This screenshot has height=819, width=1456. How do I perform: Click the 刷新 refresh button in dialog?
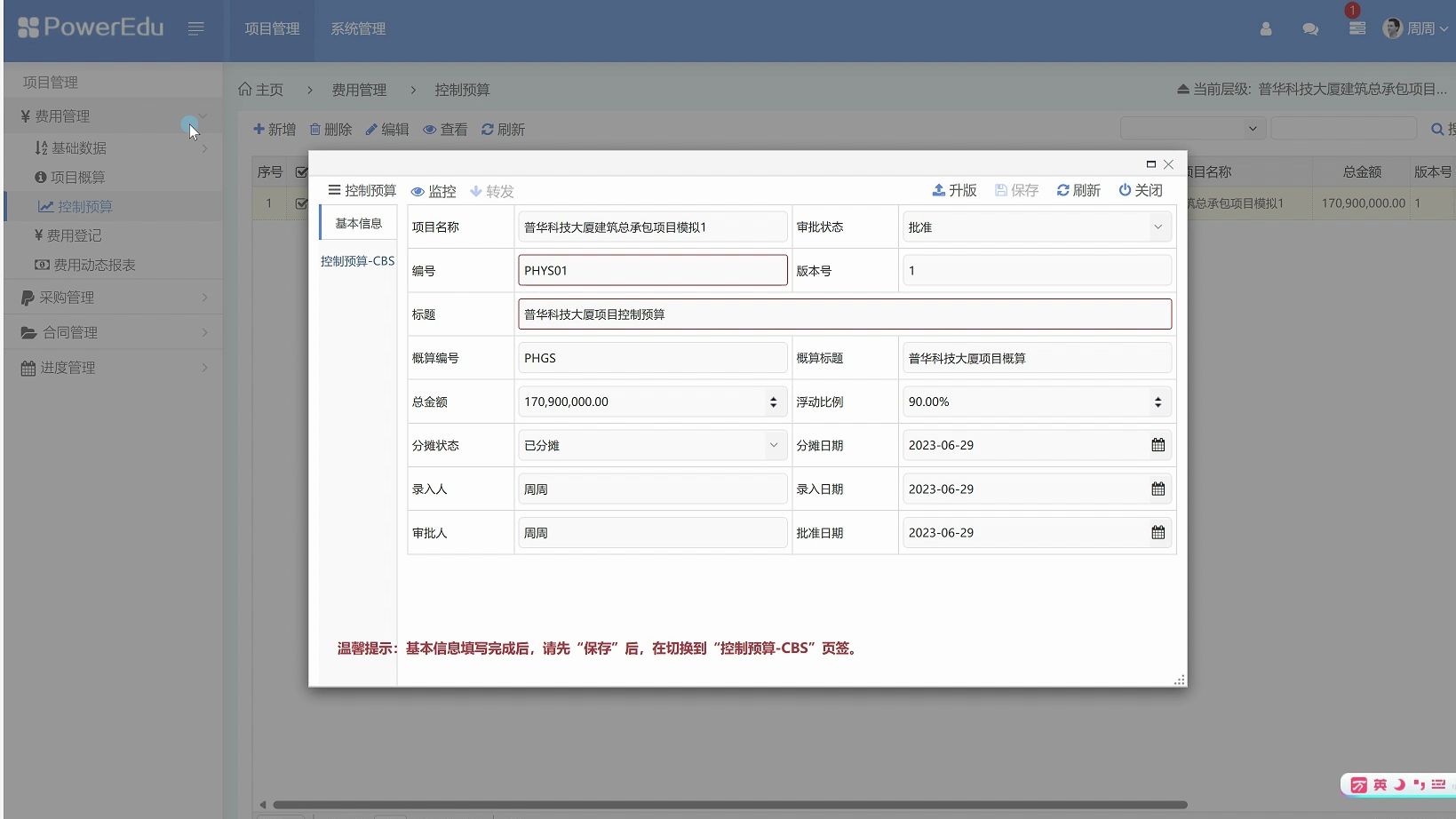[1078, 190]
